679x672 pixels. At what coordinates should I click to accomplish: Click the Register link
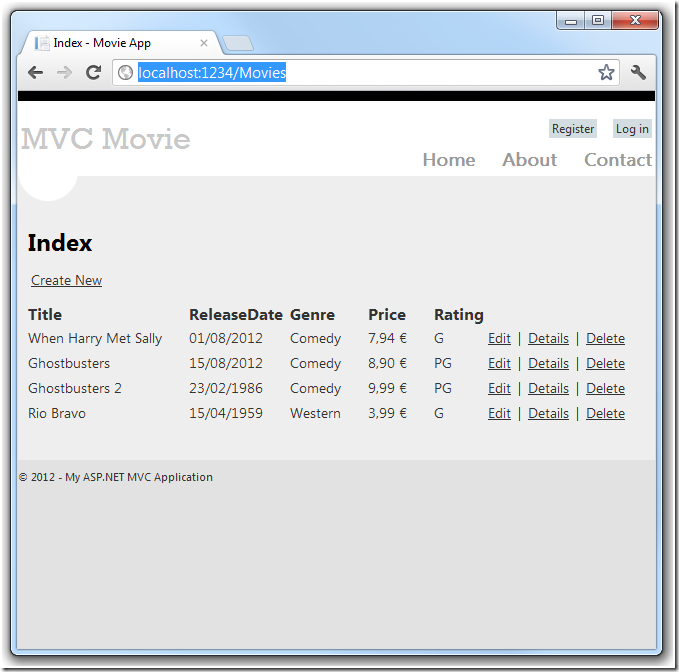(573, 129)
